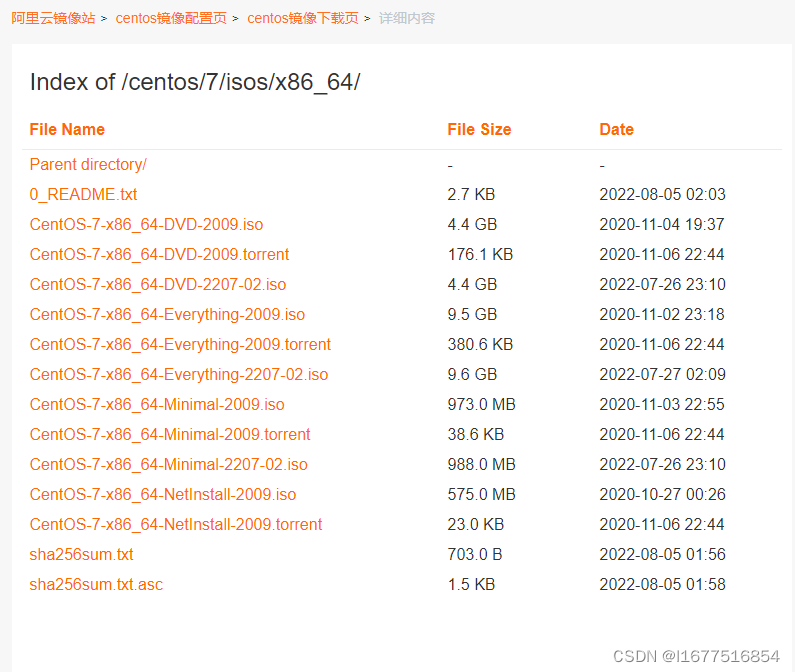
Task: Select the date 2020-11-02 23:18
Action: (662, 314)
